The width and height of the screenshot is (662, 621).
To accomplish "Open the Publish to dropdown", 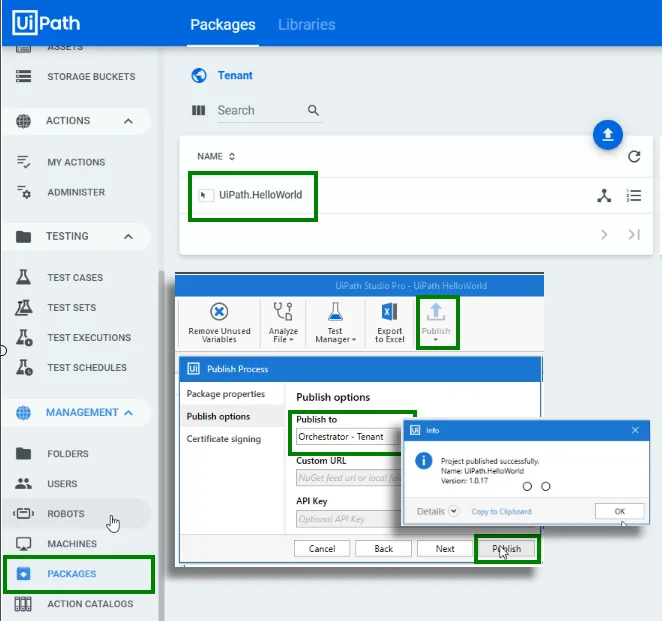I will pos(348,437).
